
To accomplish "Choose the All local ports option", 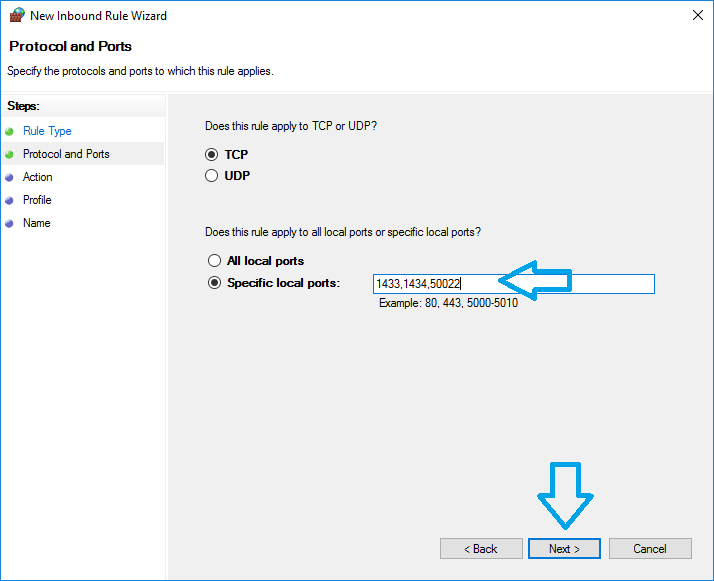I will (x=214, y=261).
